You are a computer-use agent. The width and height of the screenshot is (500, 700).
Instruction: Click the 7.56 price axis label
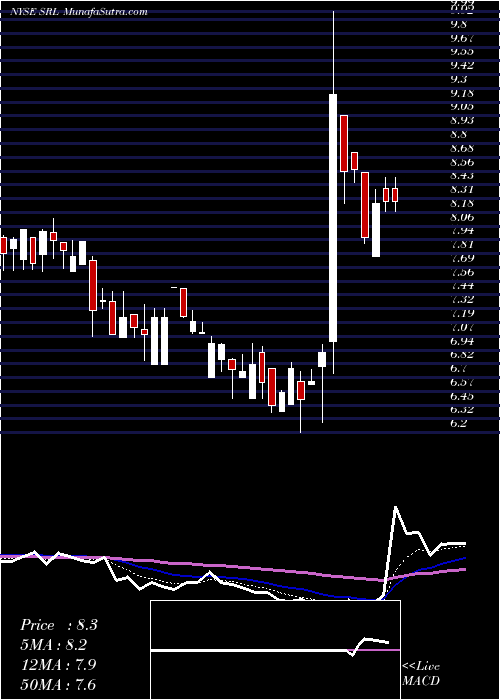pyautogui.click(x=462, y=272)
